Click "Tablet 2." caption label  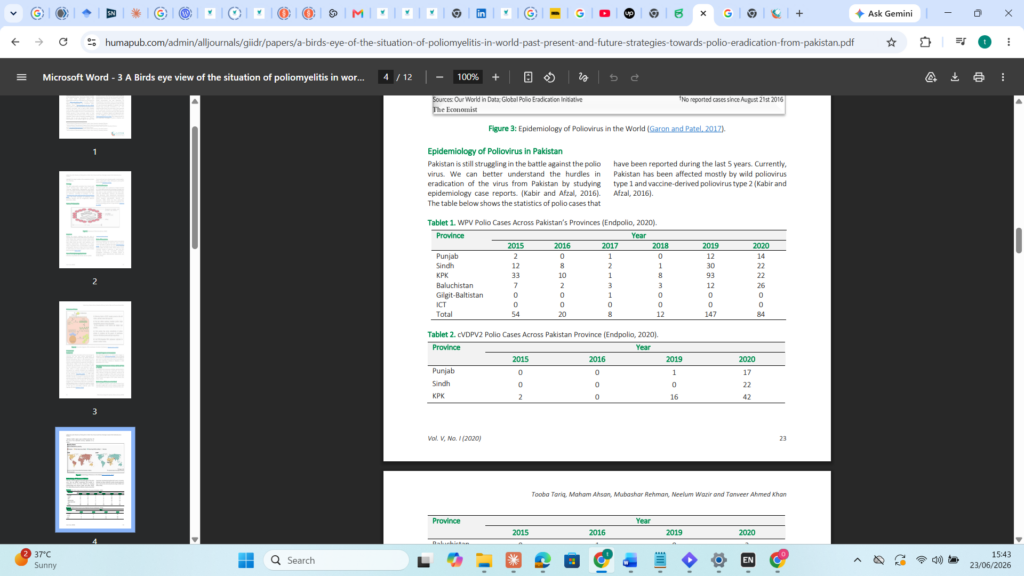coord(441,334)
